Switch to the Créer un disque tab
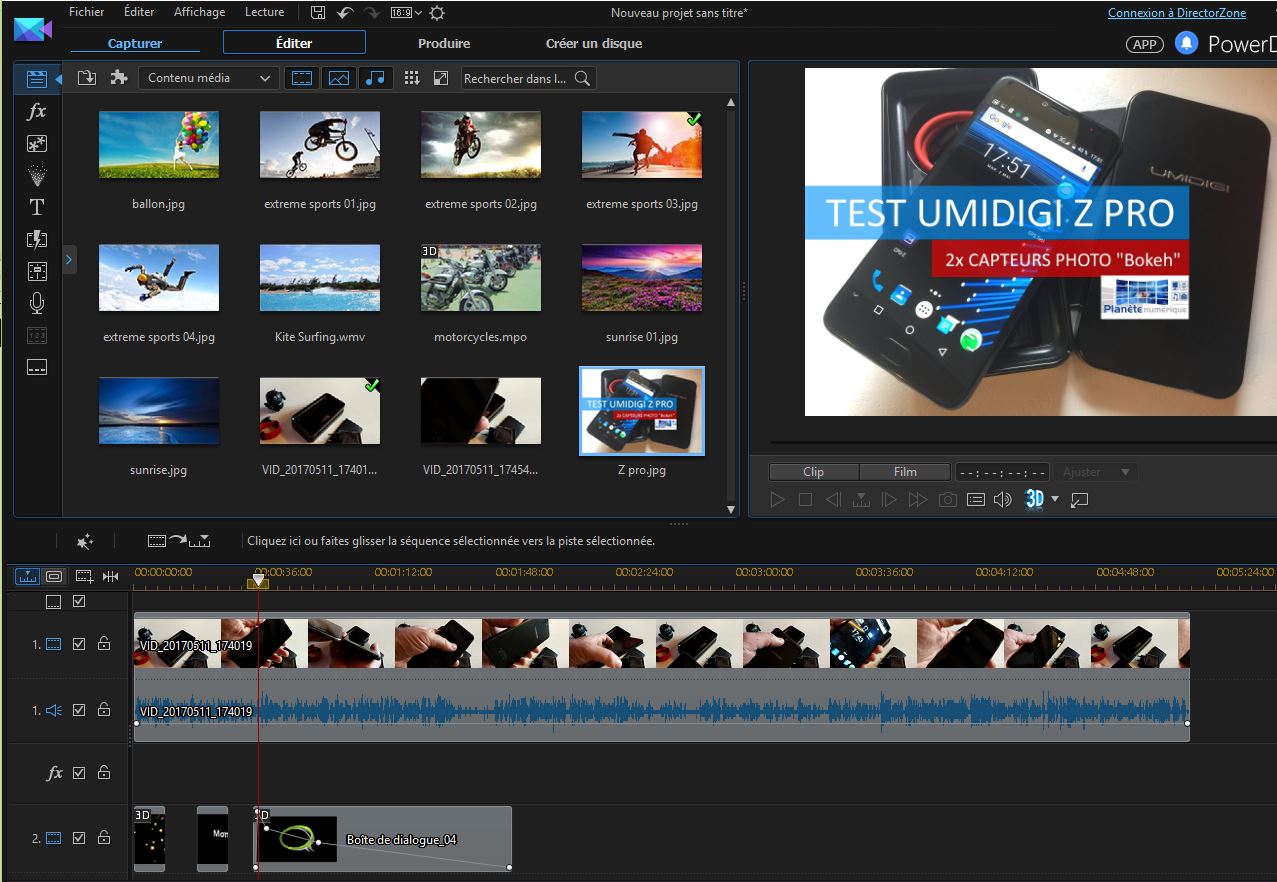 [594, 43]
